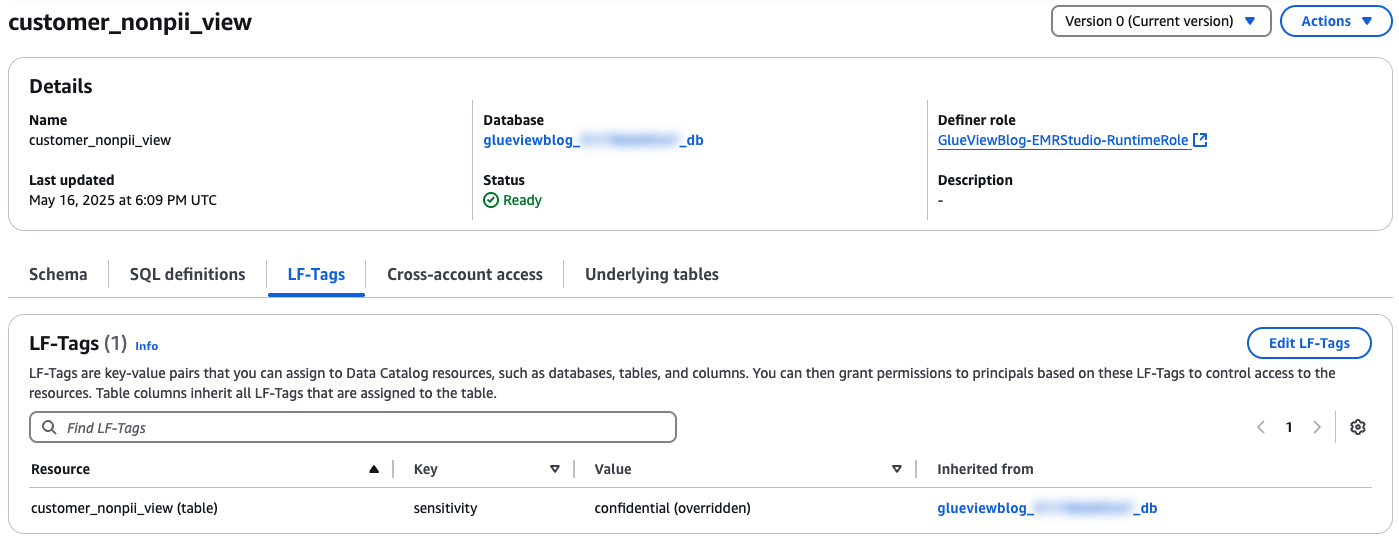Click the green Ready status icon

tap(491, 200)
